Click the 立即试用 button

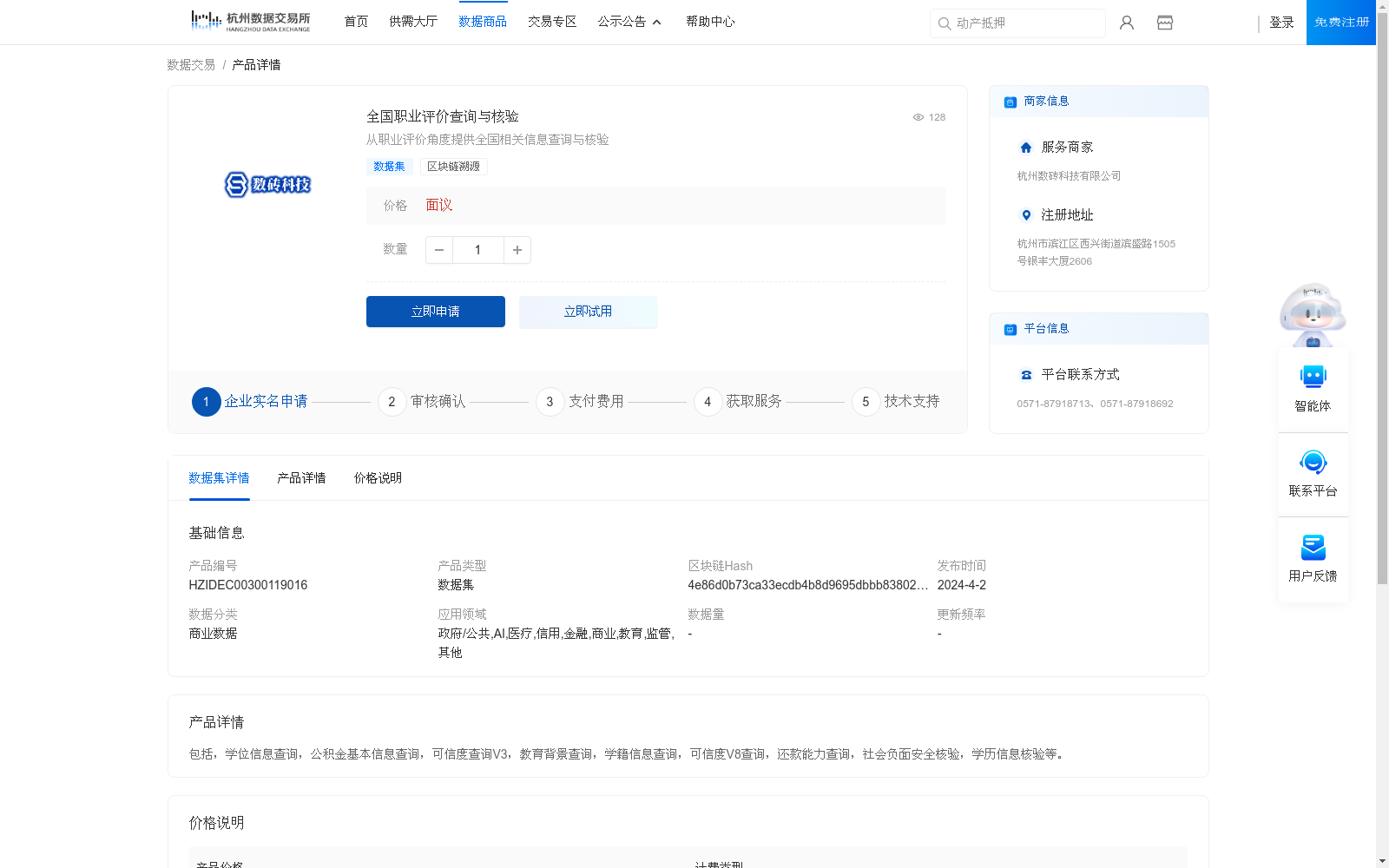coord(589,312)
